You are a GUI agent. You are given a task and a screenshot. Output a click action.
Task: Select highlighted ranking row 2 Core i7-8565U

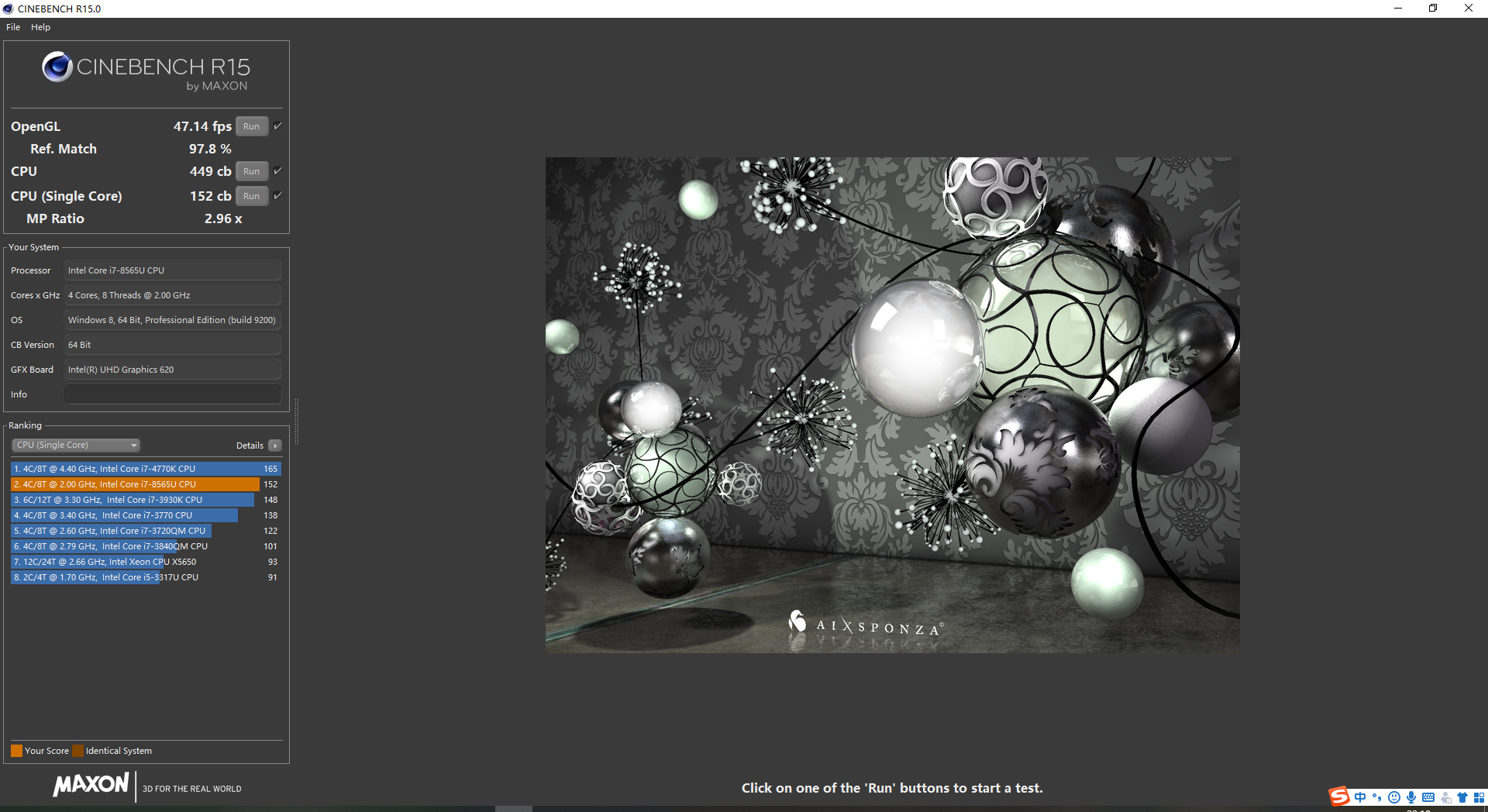(146, 484)
